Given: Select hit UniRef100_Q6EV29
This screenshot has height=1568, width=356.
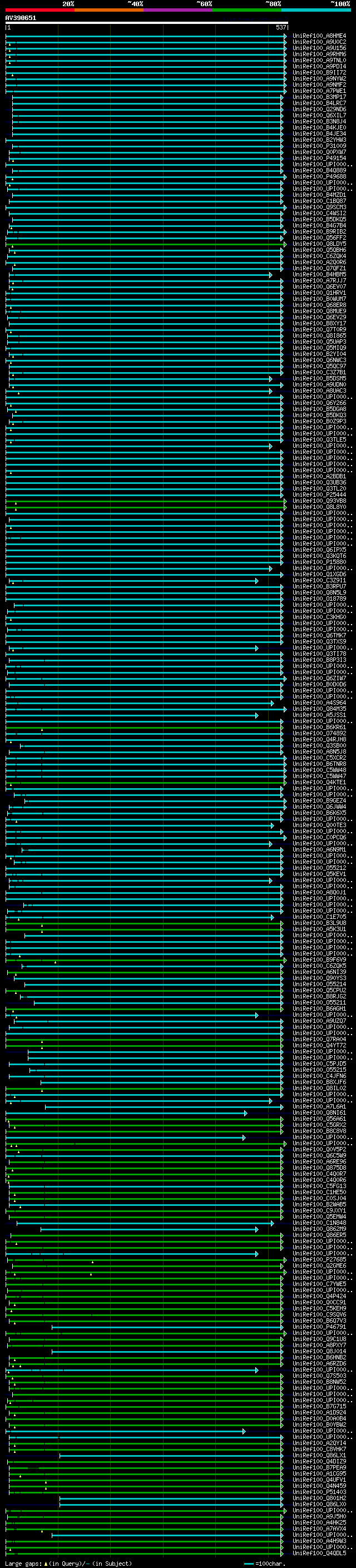Looking at the screenshot, I should pos(319,317).
